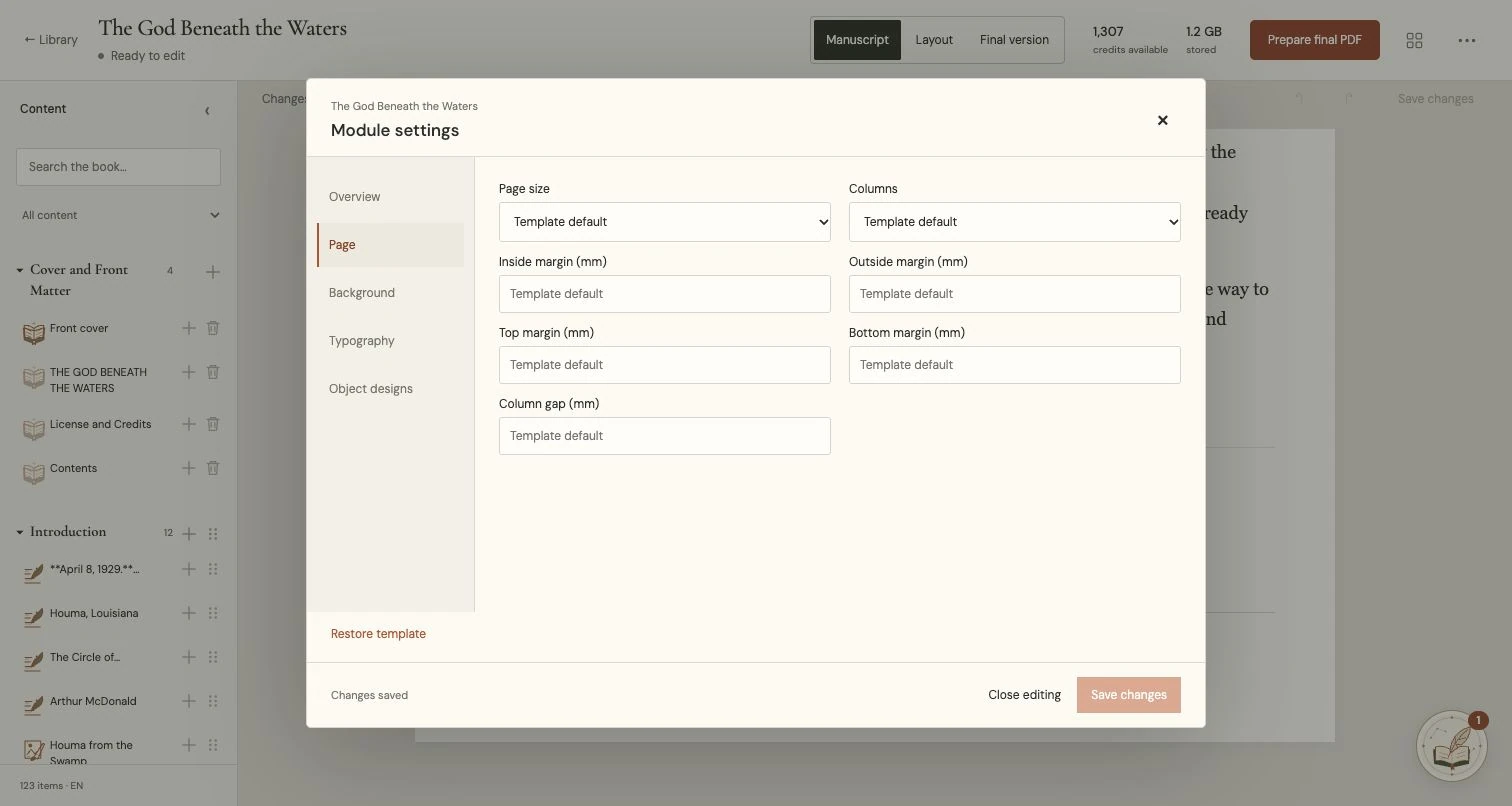Add a new item to Introduction section
Image resolution: width=1512 pixels, height=806 pixels.
coord(188,533)
